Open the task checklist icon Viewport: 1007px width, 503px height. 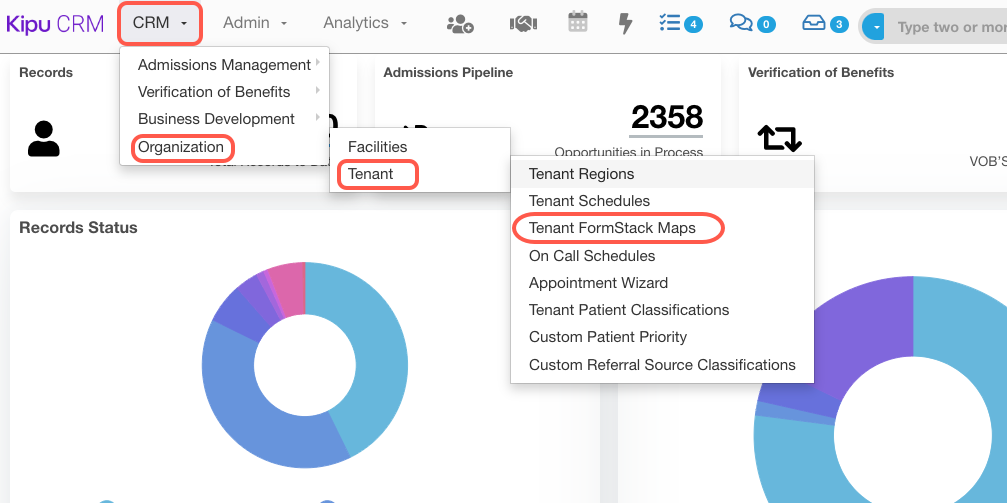coord(671,23)
